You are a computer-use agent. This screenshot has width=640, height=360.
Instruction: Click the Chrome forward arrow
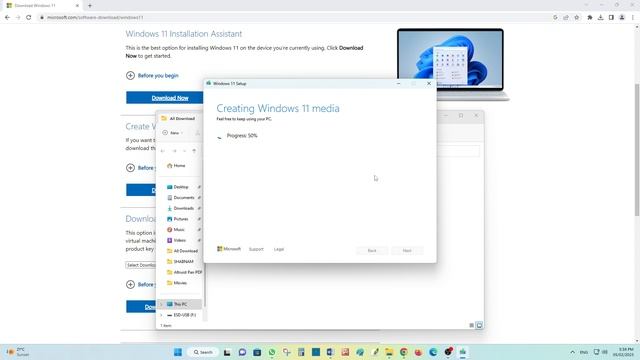pos(18,18)
